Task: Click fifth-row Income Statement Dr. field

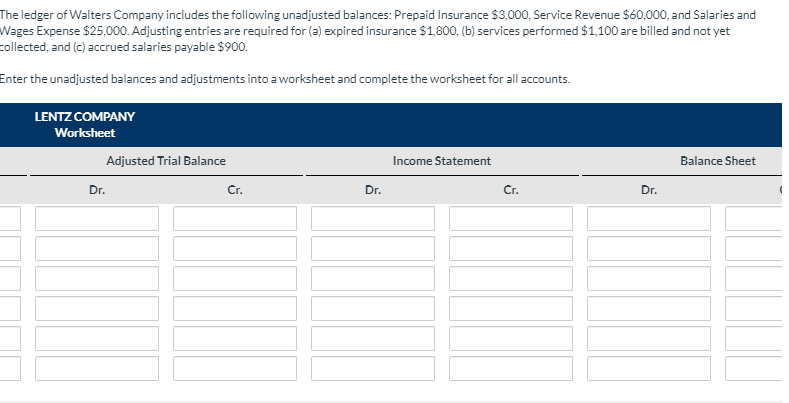Action: point(373,338)
